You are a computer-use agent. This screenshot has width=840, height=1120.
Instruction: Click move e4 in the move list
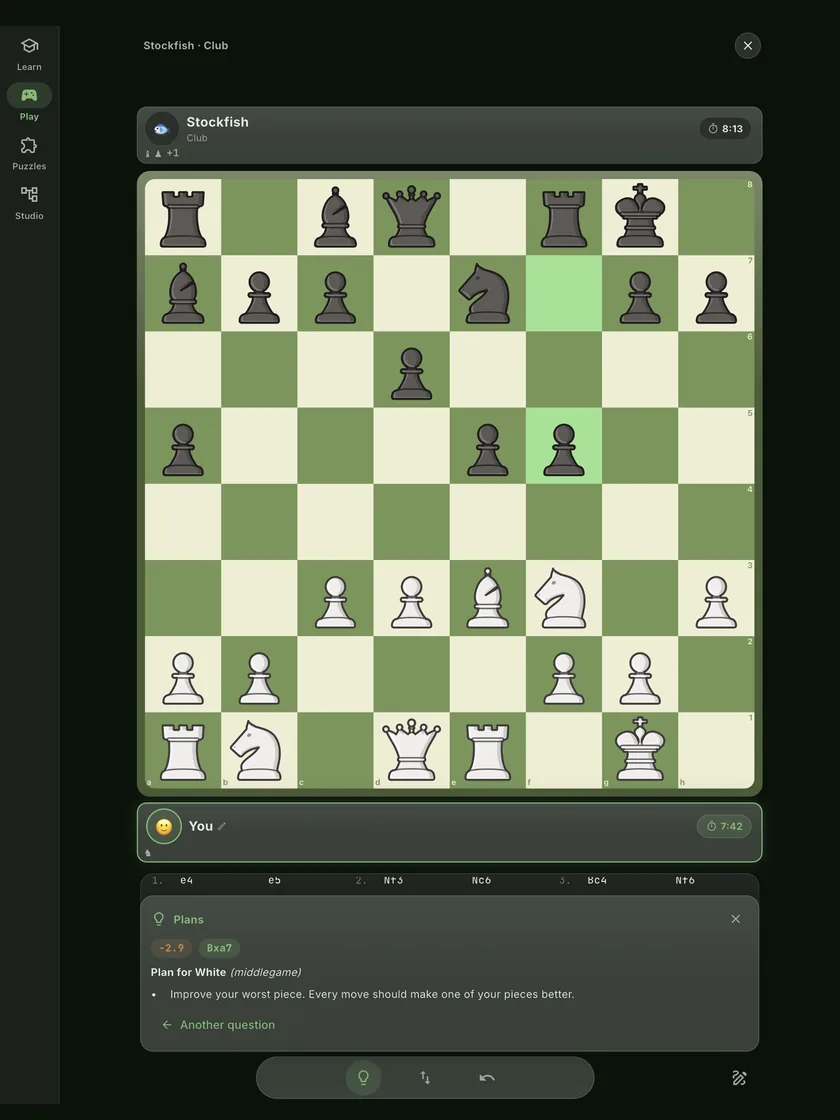(x=186, y=880)
